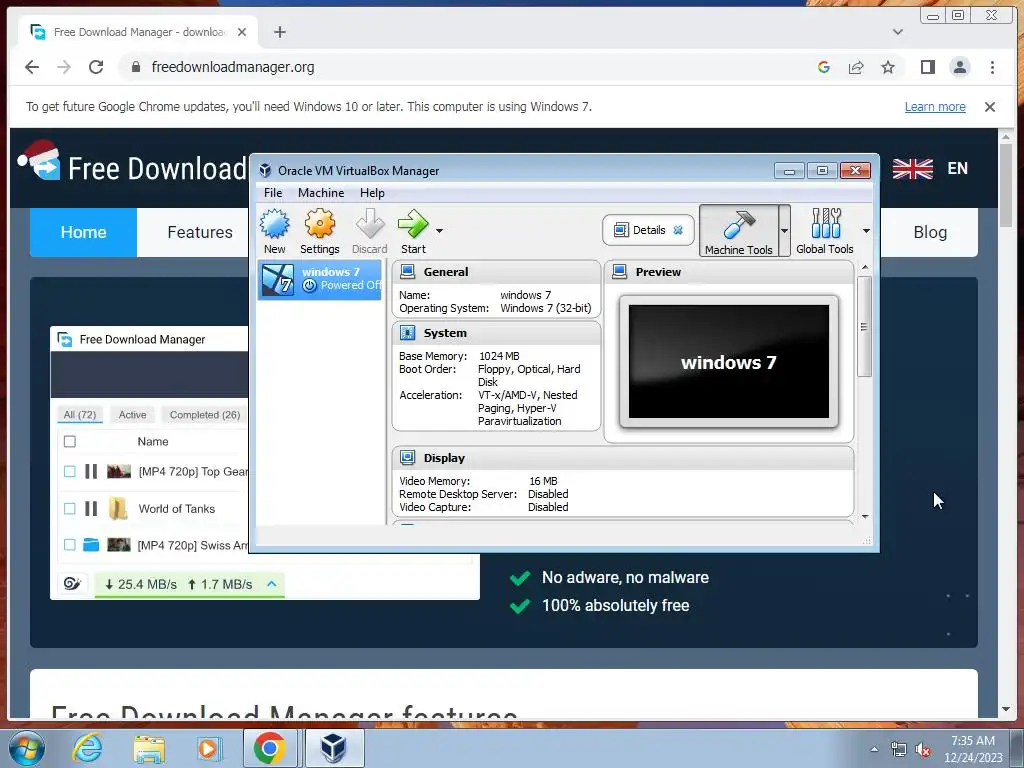
Task: Close the Free Download Manager tab
Action: pyautogui.click(x=242, y=32)
